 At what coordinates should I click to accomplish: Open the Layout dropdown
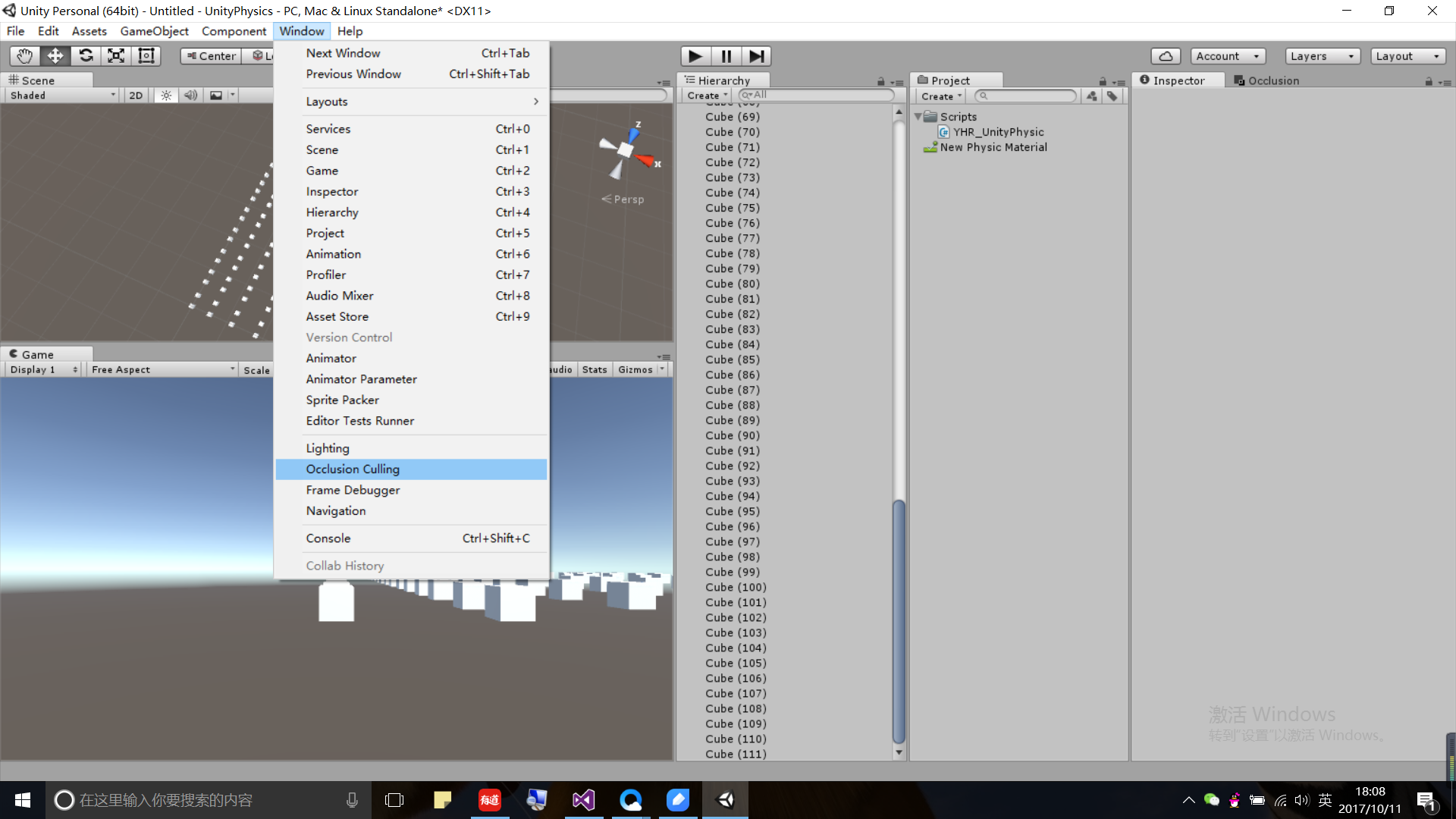click(1407, 56)
